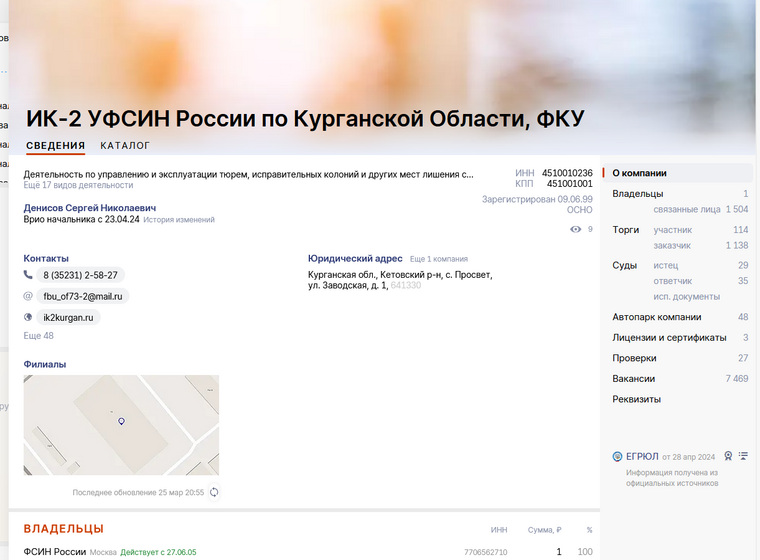The height and width of the screenshot is (560, 760).
Task: Open the branches map thumbnail
Action: coord(121,425)
